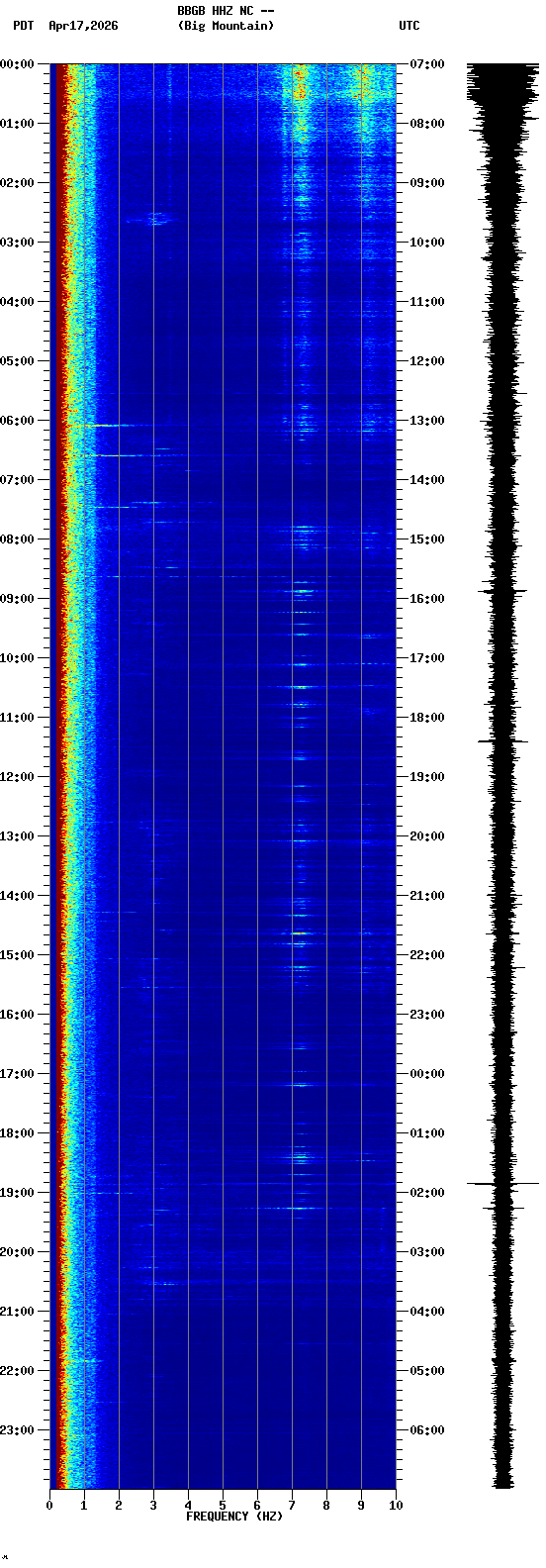Click the 16:00 UTC time label
This screenshot has width=546, height=1568.
[426, 599]
